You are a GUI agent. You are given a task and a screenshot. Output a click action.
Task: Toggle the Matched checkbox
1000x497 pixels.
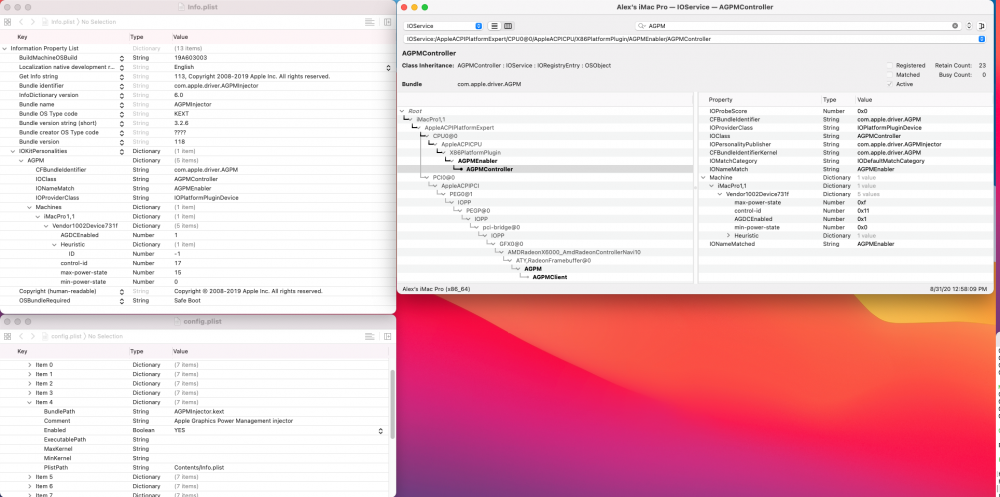[890, 75]
